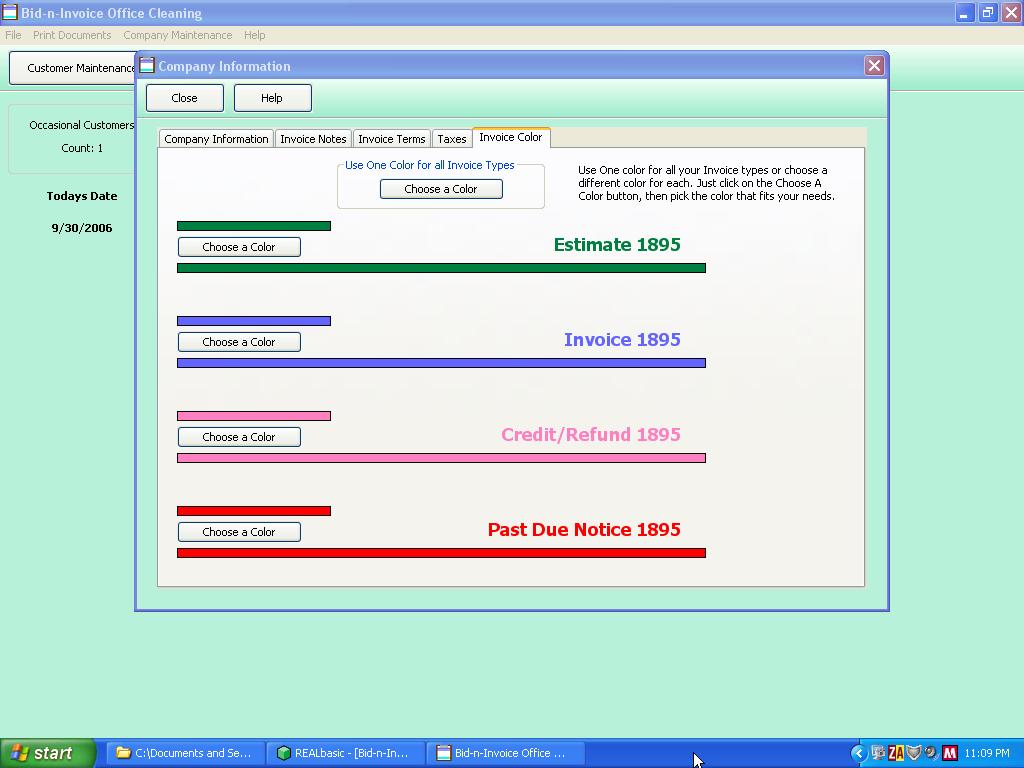This screenshot has height=768, width=1024.
Task: Choose a color for Estimate
Action: pyautogui.click(x=239, y=247)
